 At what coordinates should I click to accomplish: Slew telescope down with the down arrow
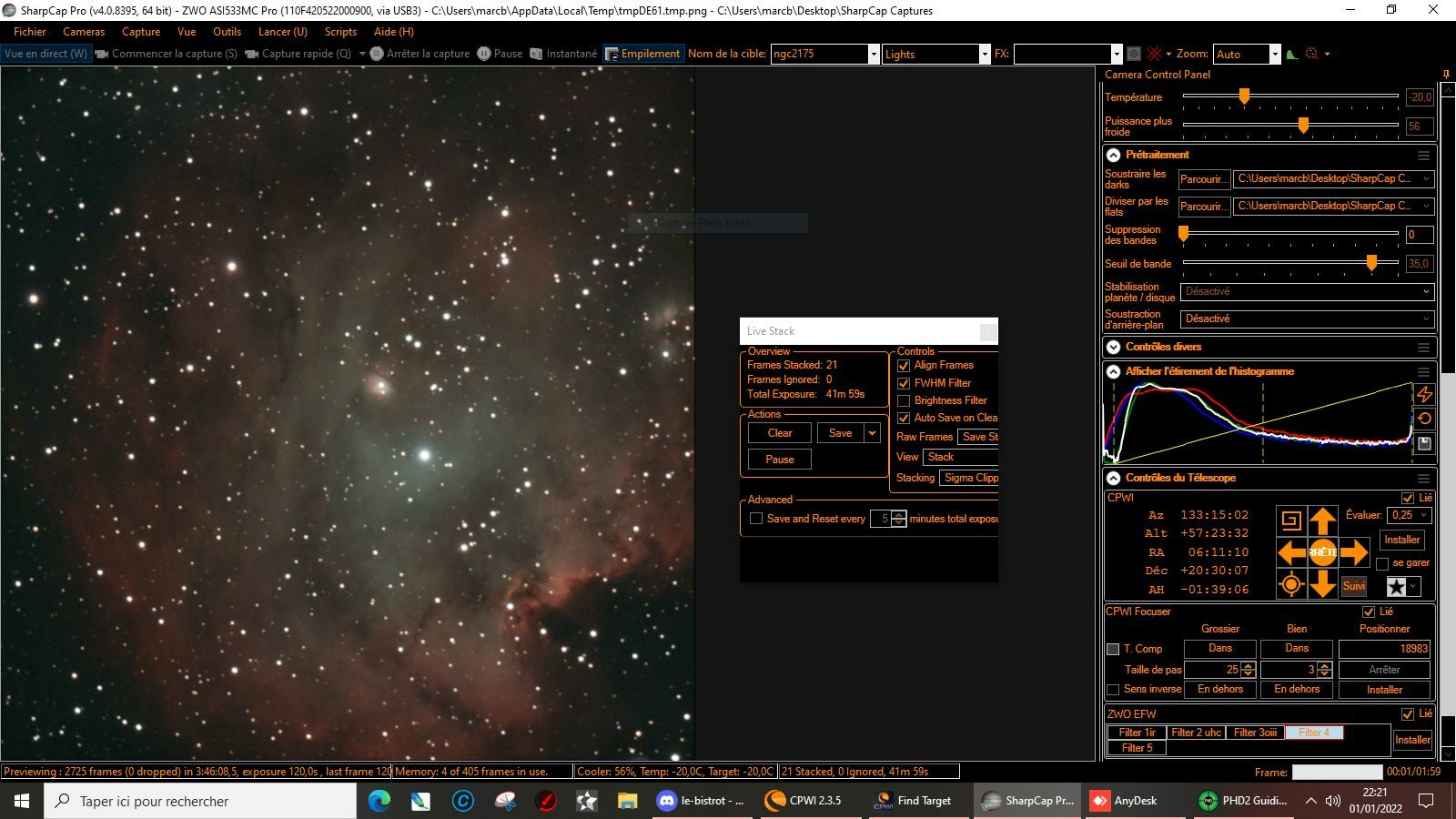tap(1322, 584)
